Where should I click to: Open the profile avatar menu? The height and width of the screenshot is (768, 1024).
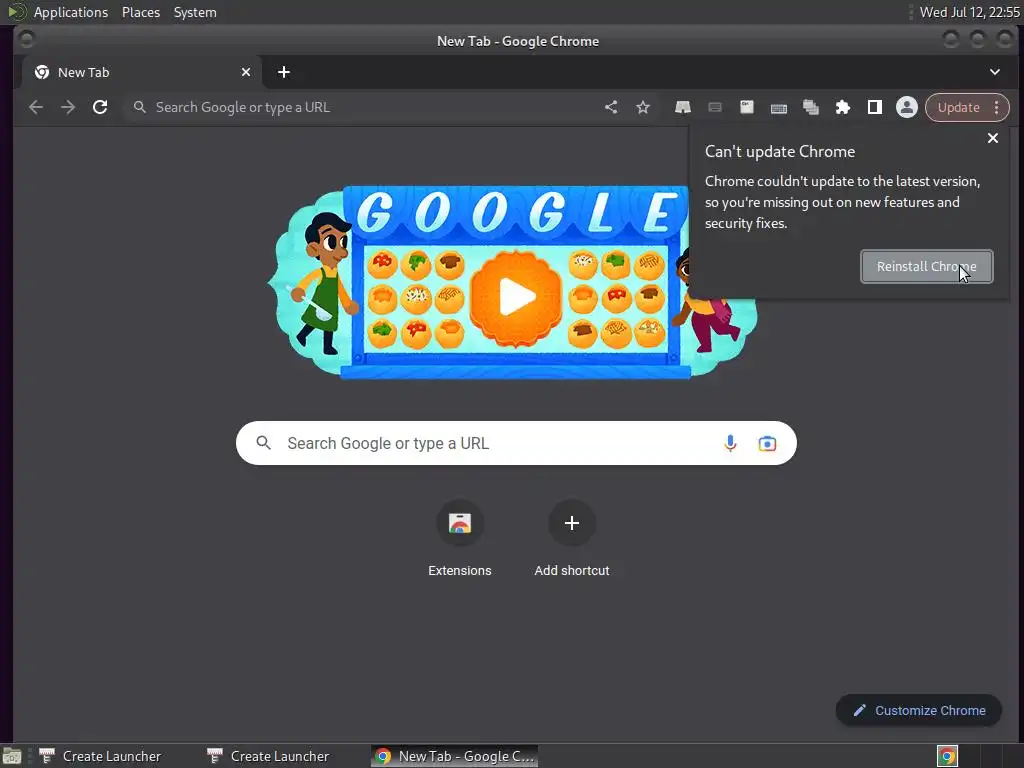906,107
